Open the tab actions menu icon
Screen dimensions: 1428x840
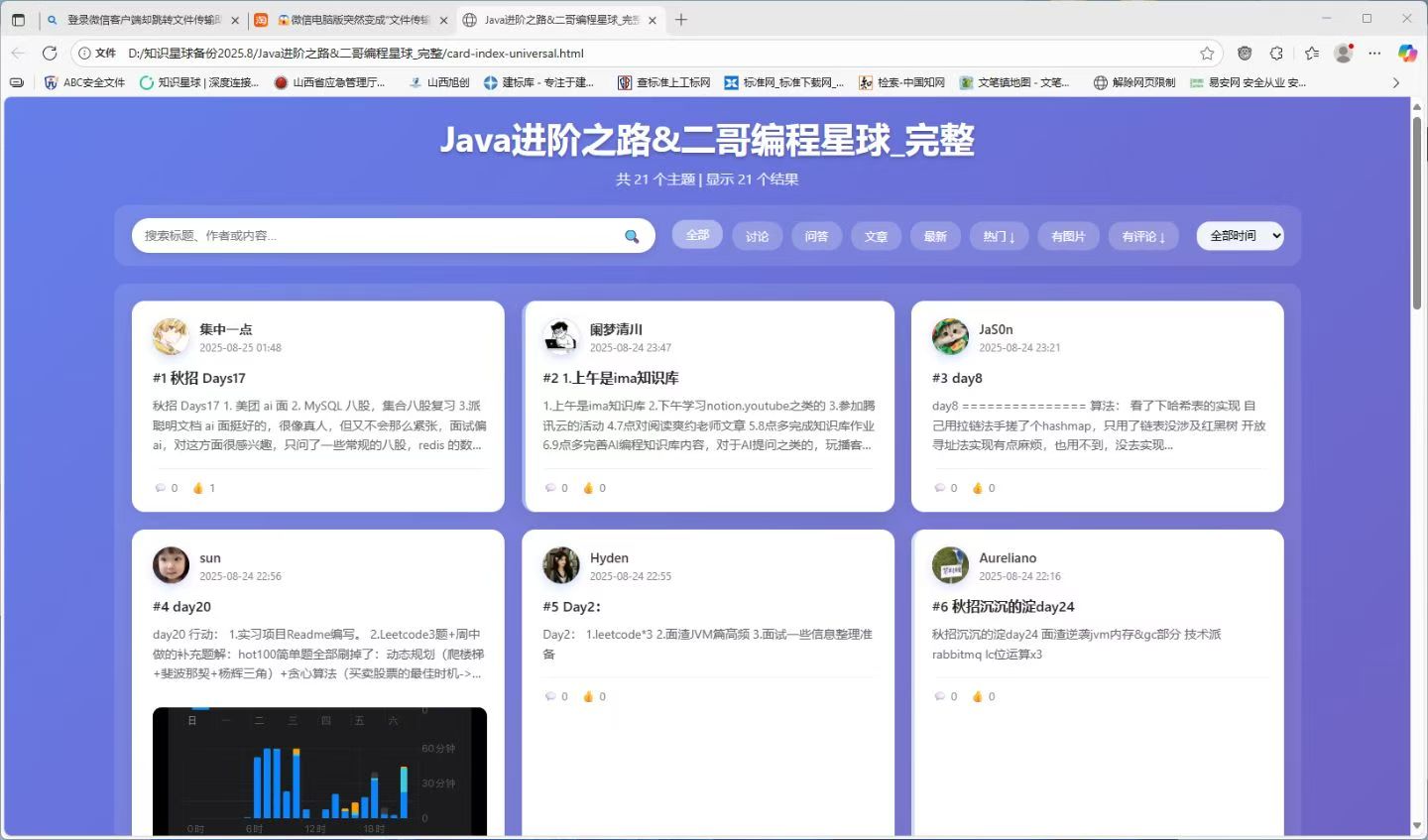coord(18,20)
